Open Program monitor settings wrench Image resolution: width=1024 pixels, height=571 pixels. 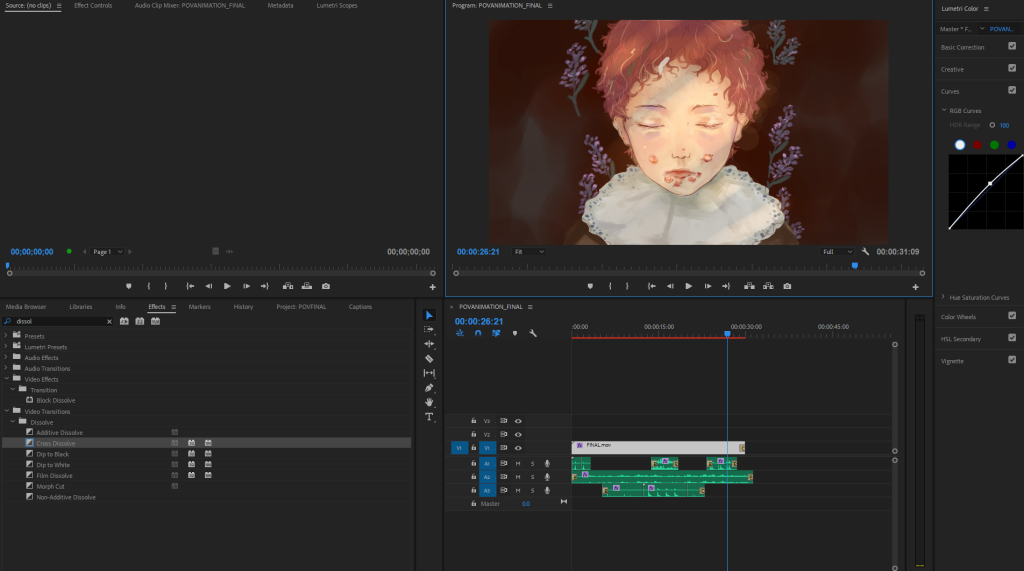click(865, 252)
